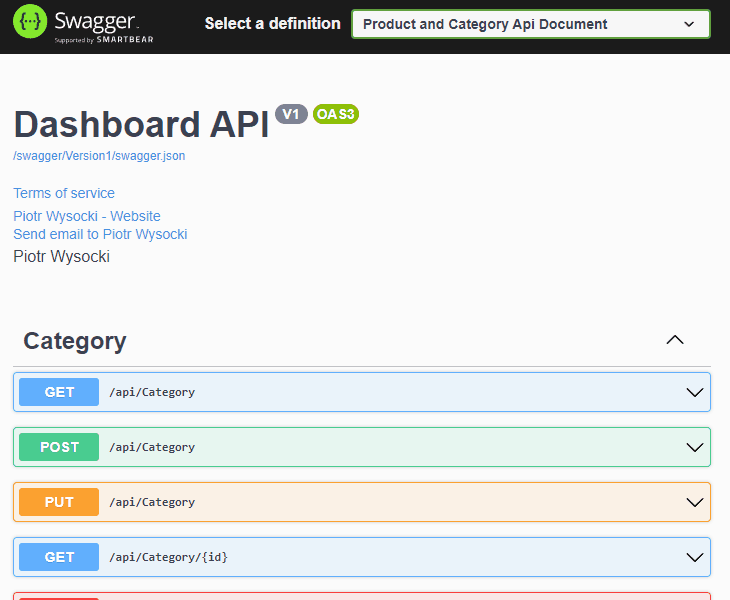Click the /api/Category/{id} path text

[x=169, y=557]
